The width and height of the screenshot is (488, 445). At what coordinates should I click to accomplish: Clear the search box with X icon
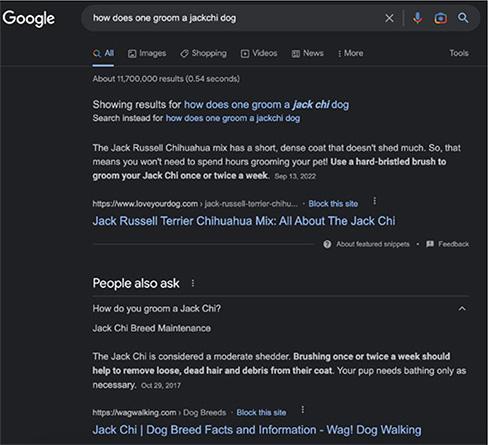389,18
